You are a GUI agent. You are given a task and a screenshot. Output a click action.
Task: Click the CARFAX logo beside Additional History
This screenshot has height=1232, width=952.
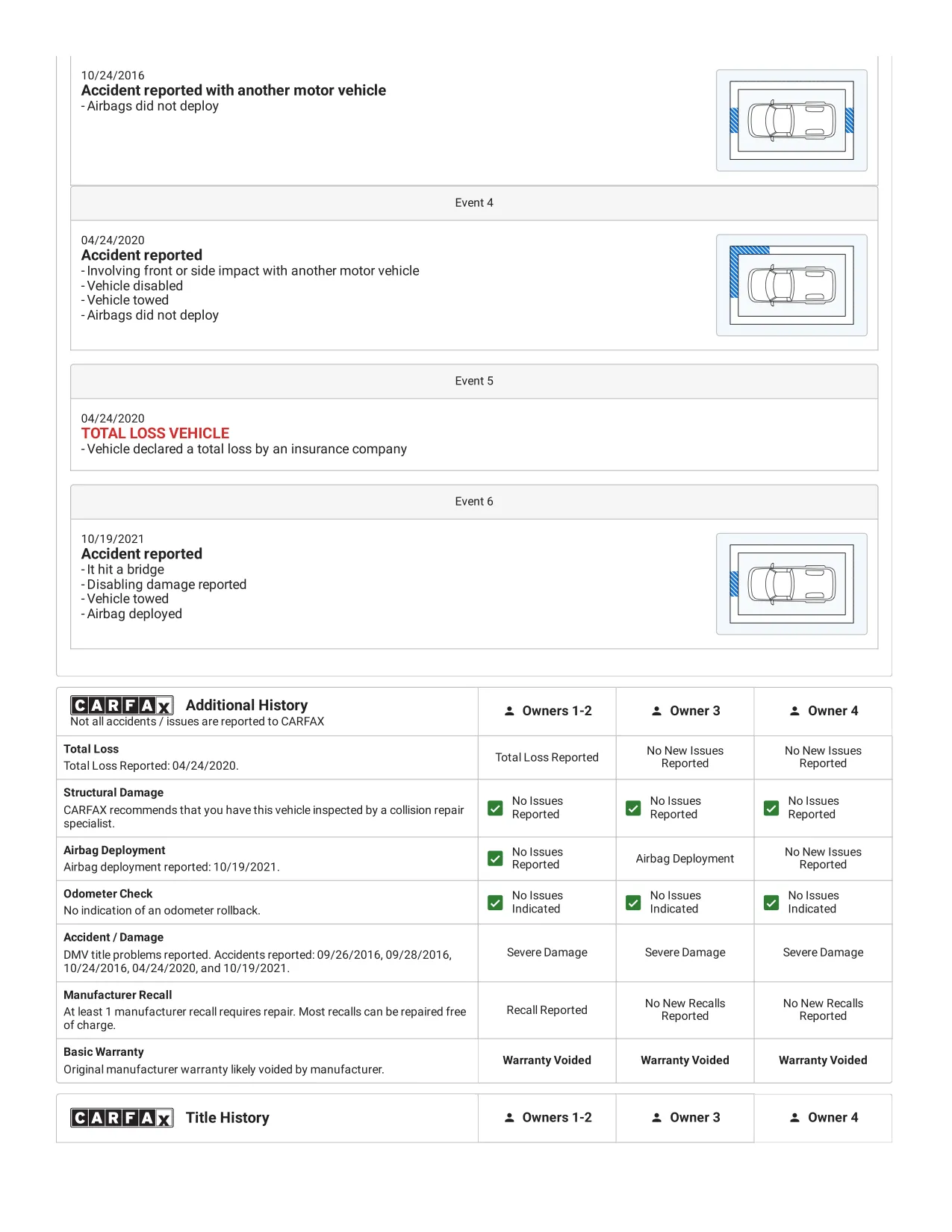coord(122,706)
